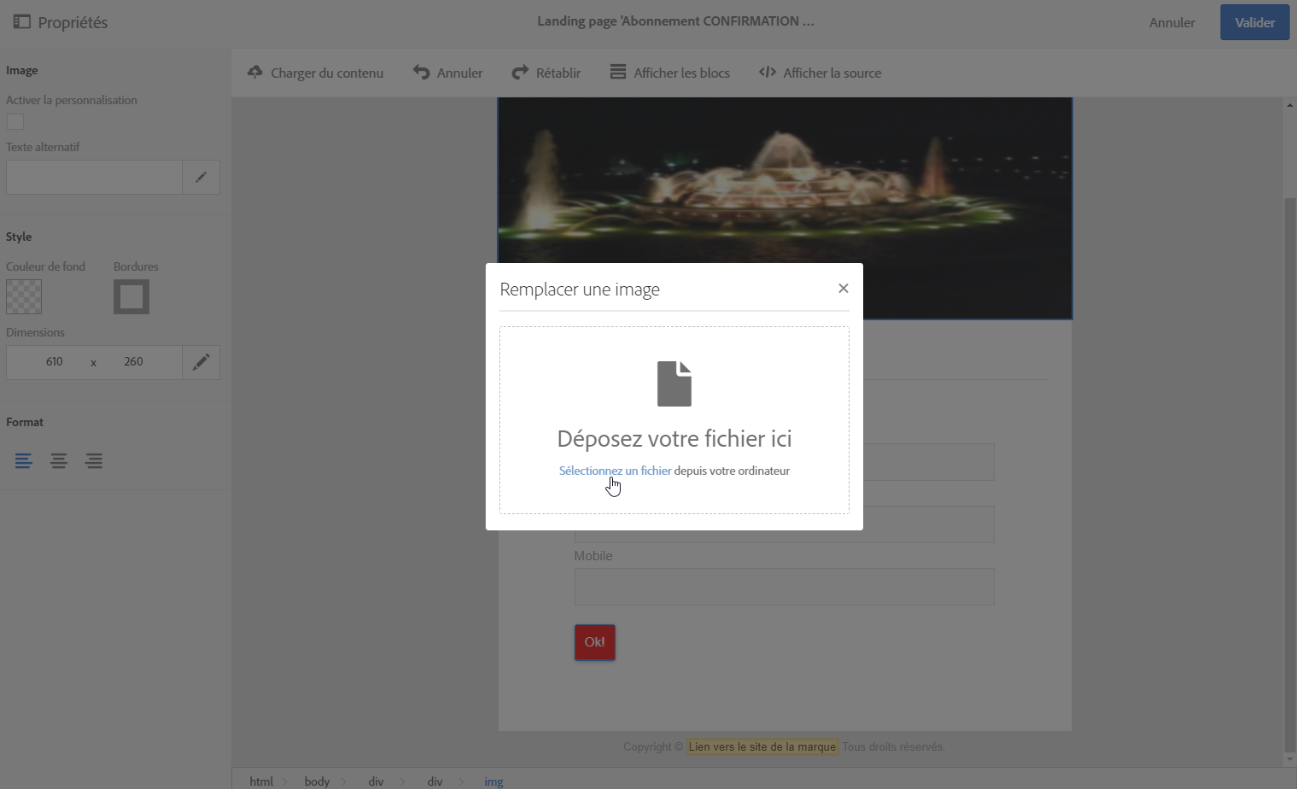Click the height field showing 260

point(134,362)
